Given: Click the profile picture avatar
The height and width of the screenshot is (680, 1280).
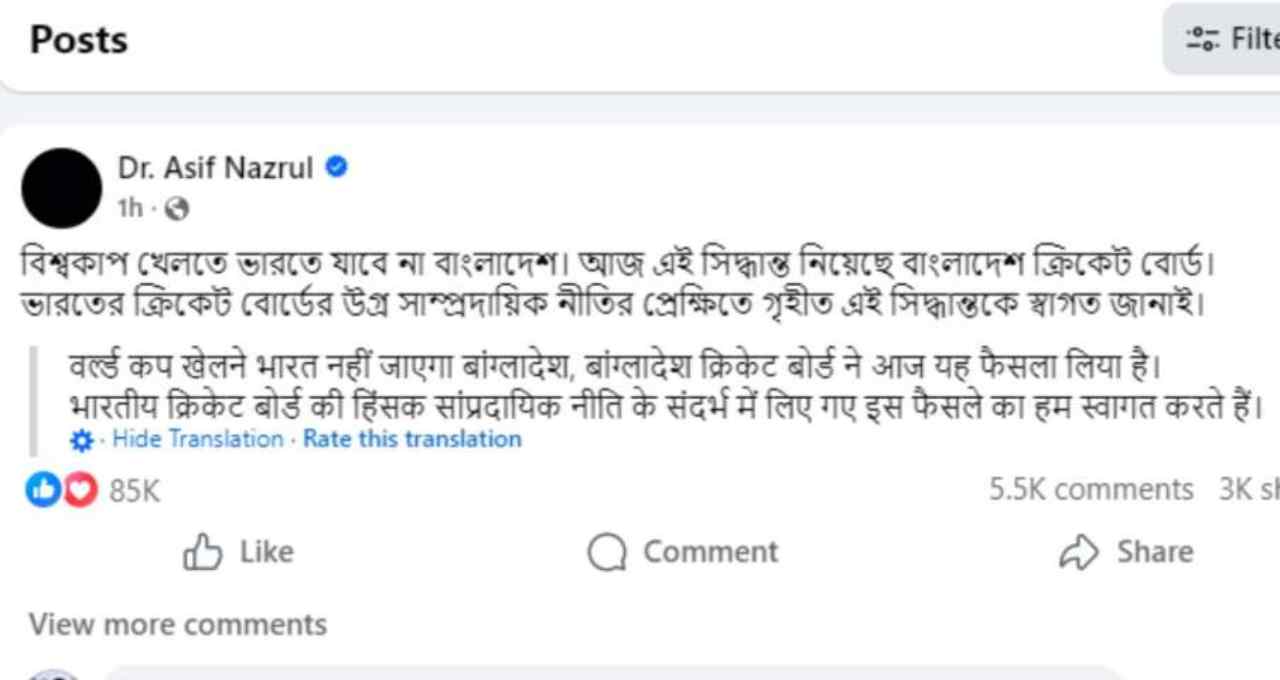Looking at the screenshot, I should click(x=61, y=188).
